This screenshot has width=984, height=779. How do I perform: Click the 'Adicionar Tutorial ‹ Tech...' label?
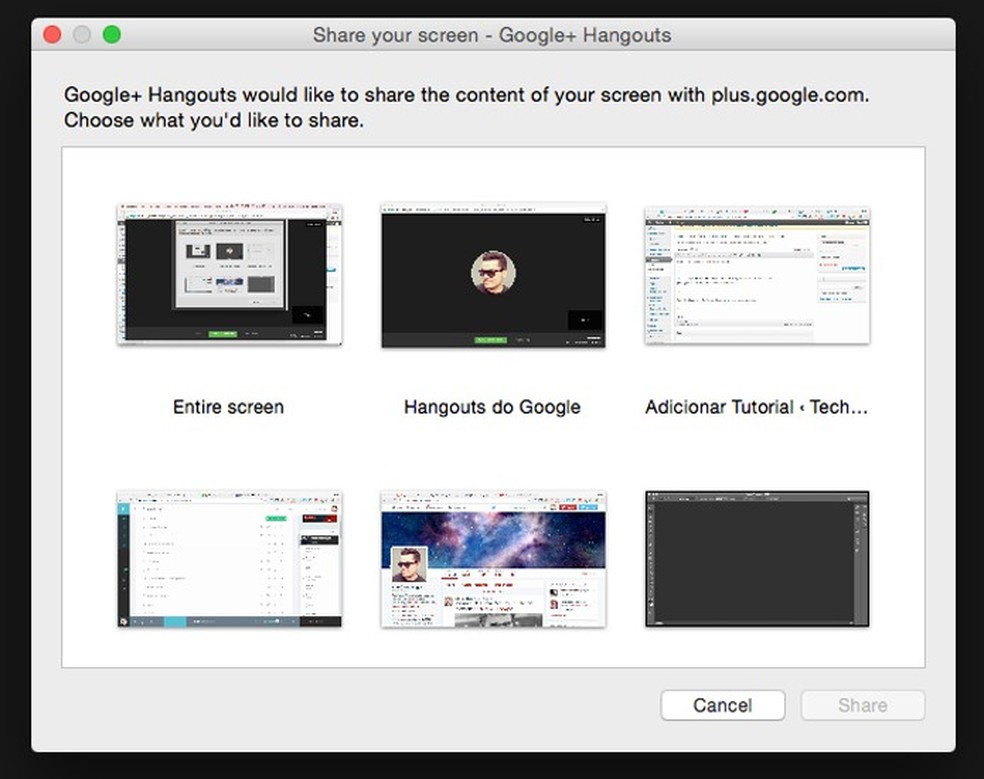[756, 407]
